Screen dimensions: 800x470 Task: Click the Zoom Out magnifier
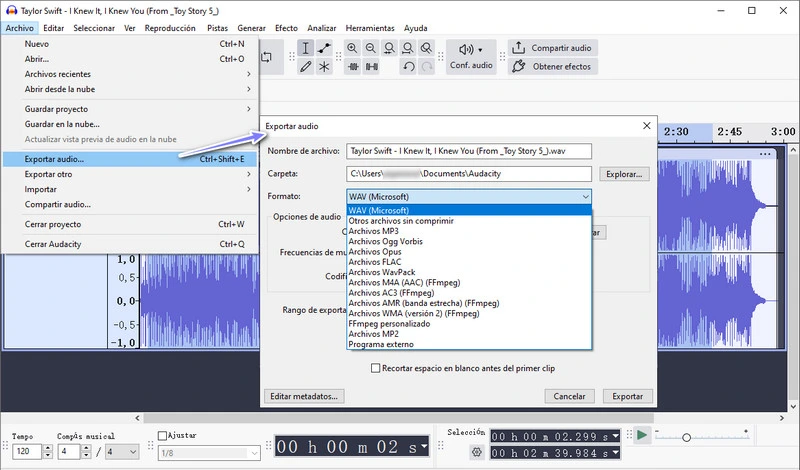point(371,48)
